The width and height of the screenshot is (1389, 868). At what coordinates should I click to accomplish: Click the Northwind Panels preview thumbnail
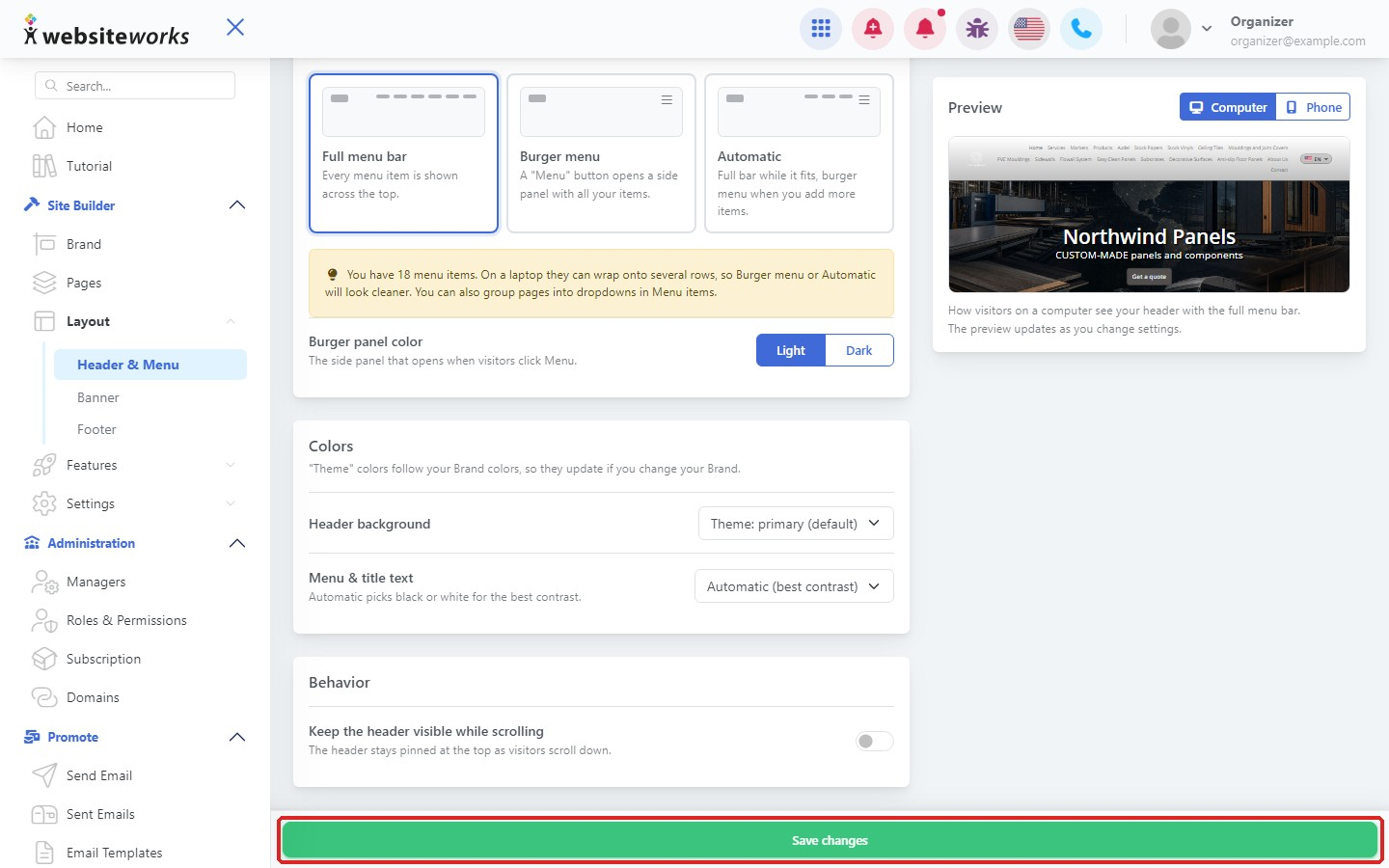(x=1149, y=214)
